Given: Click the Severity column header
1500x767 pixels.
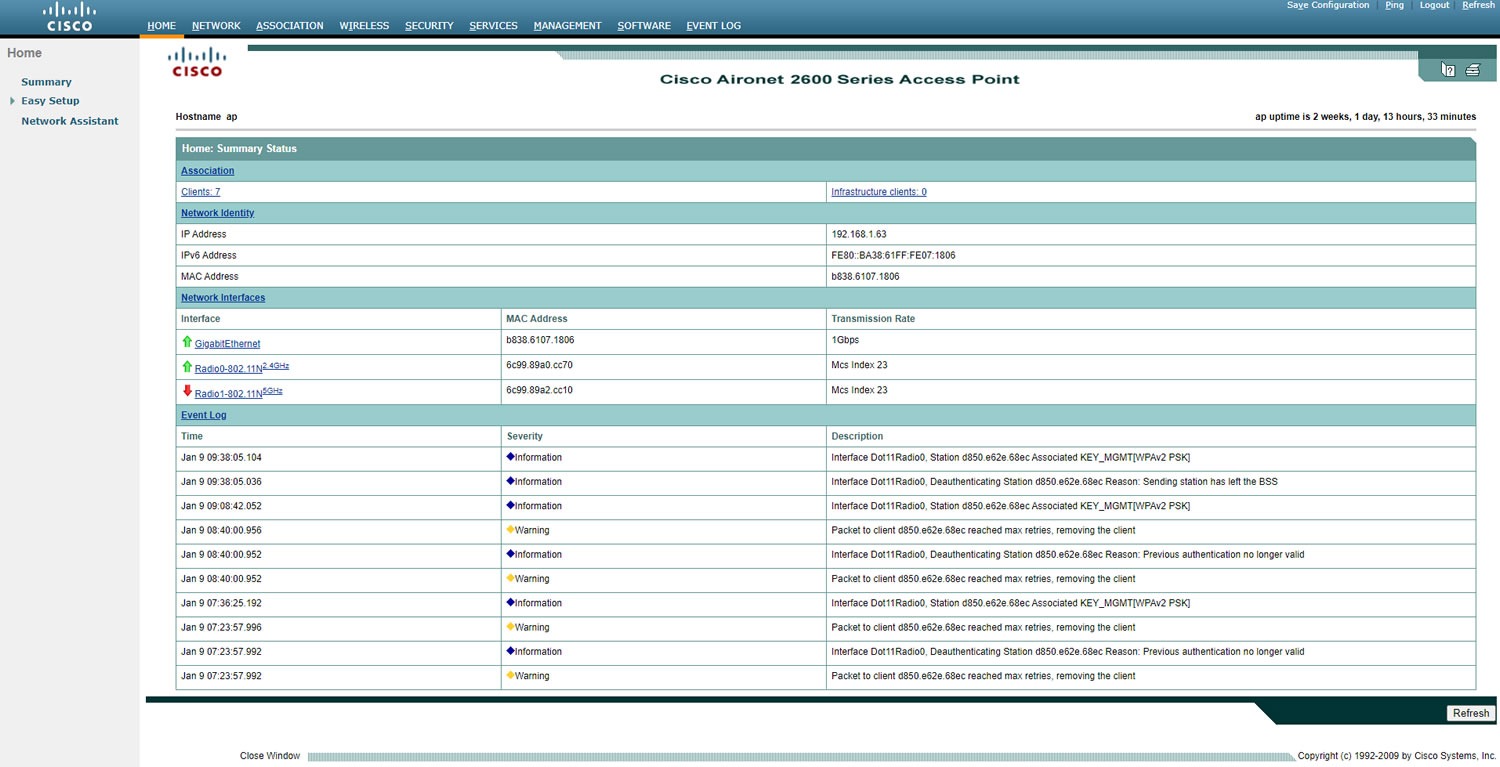Looking at the screenshot, I should click(525, 436).
